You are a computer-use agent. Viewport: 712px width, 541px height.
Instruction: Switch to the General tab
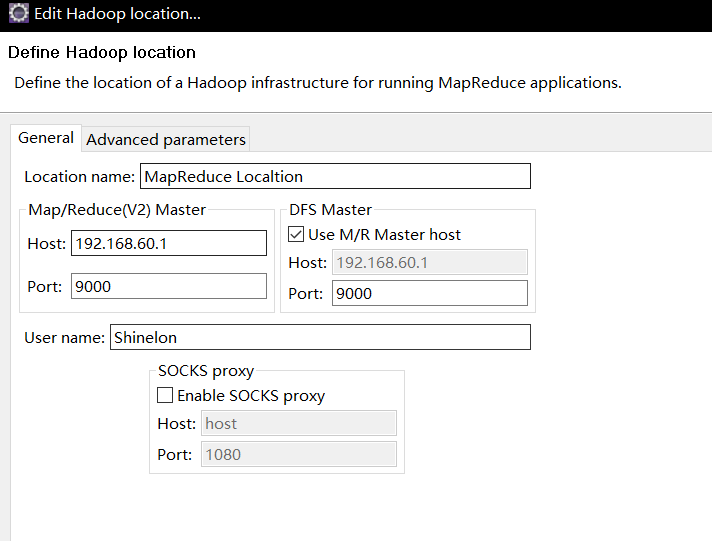tap(46, 138)
